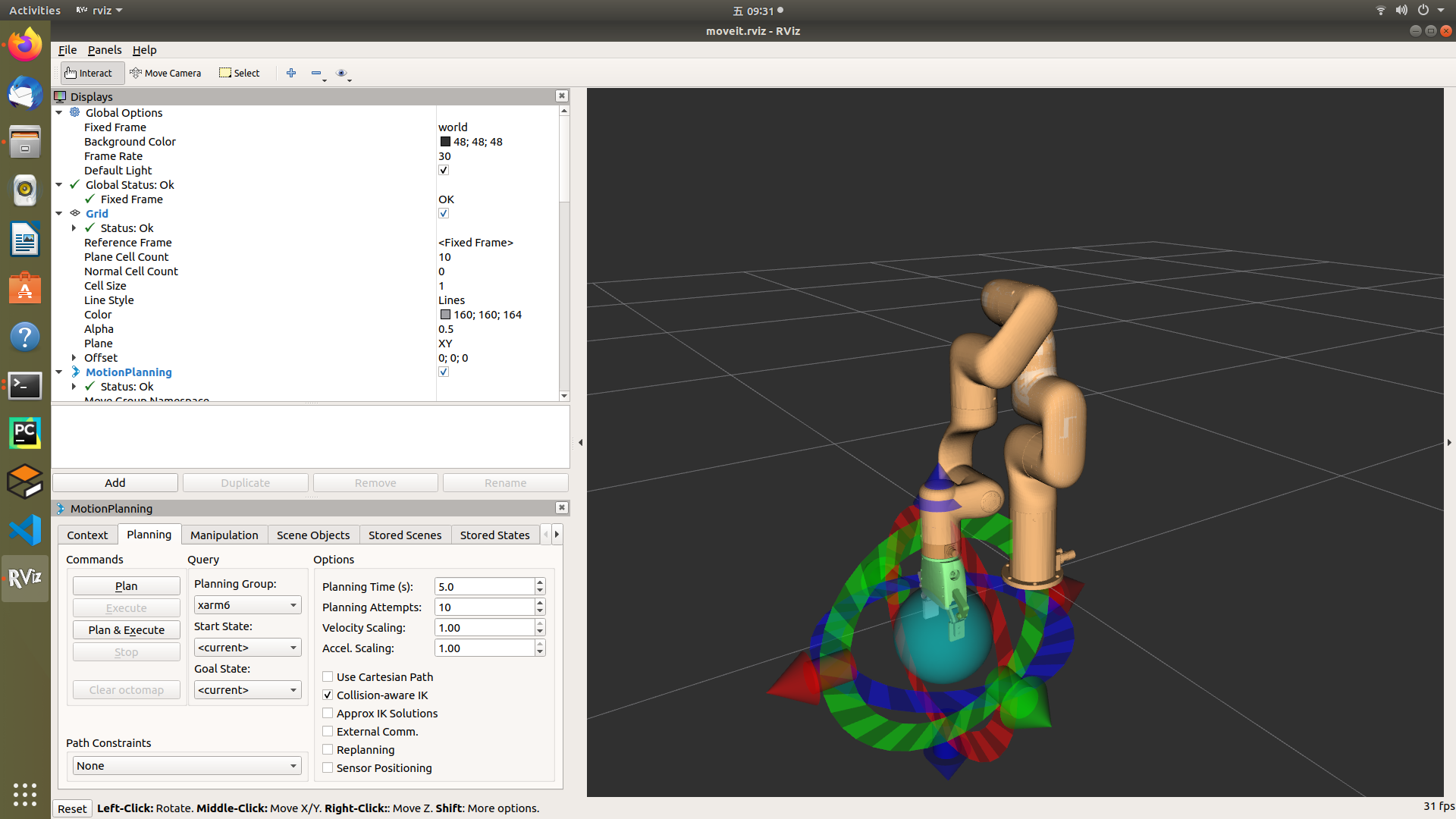Toggle the Grid display checkbox

tap(444, 213)
